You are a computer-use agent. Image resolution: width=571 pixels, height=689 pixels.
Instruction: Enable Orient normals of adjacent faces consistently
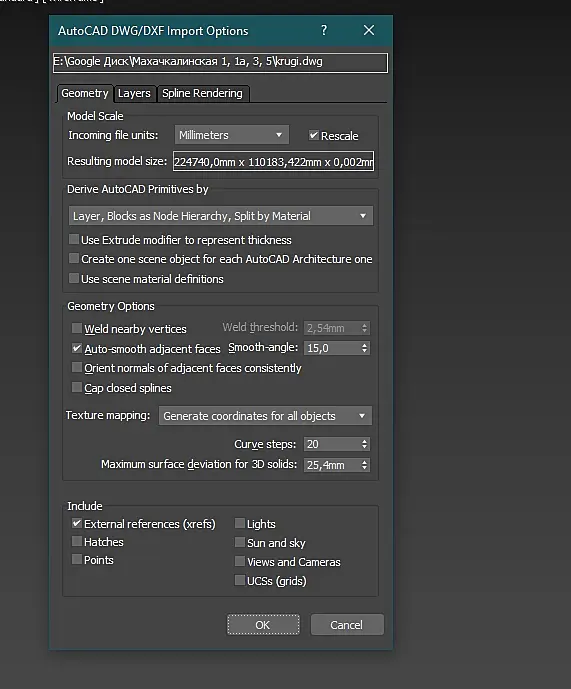click(x=76, y=367)
